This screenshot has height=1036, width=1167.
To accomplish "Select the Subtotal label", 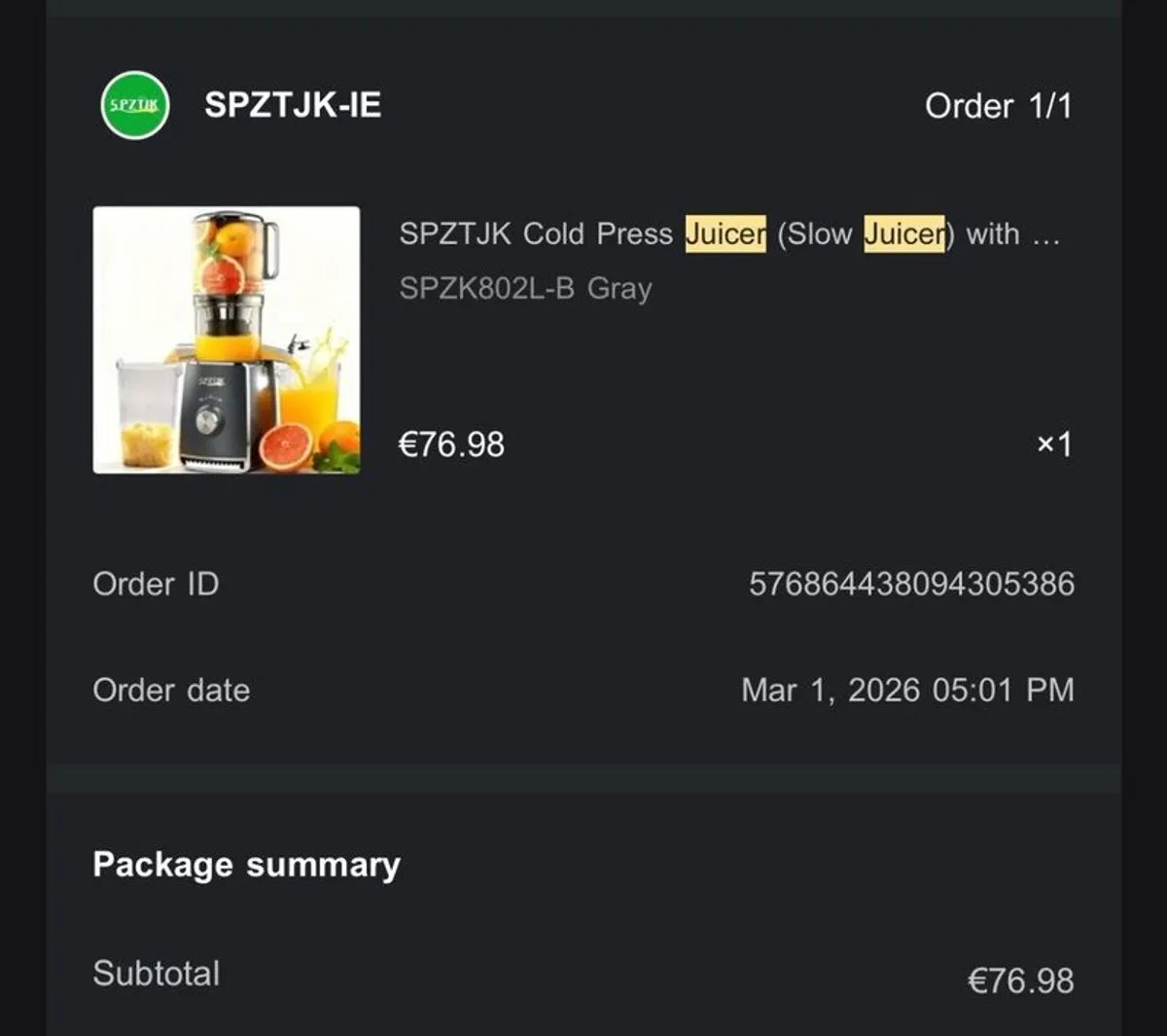I will pos(155,974).
